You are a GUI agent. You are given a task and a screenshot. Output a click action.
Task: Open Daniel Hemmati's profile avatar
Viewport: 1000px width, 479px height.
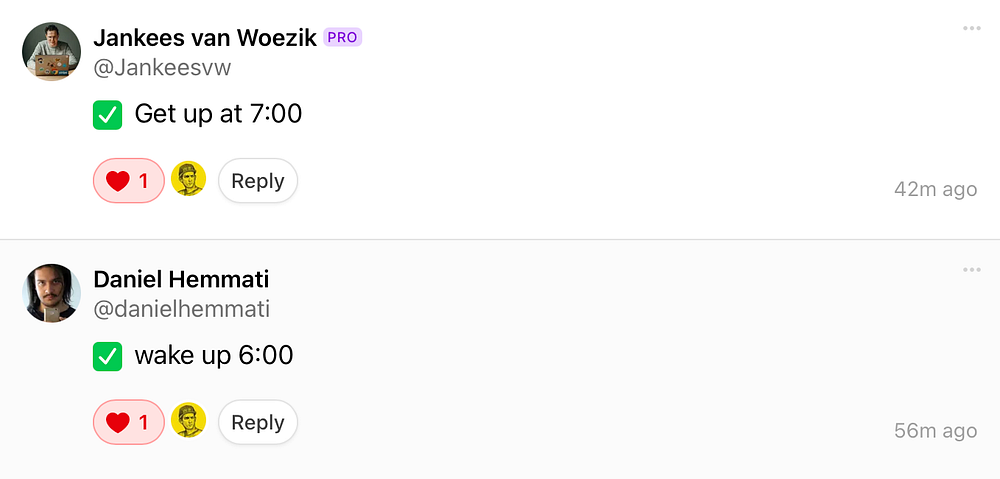tap(51, 293)
